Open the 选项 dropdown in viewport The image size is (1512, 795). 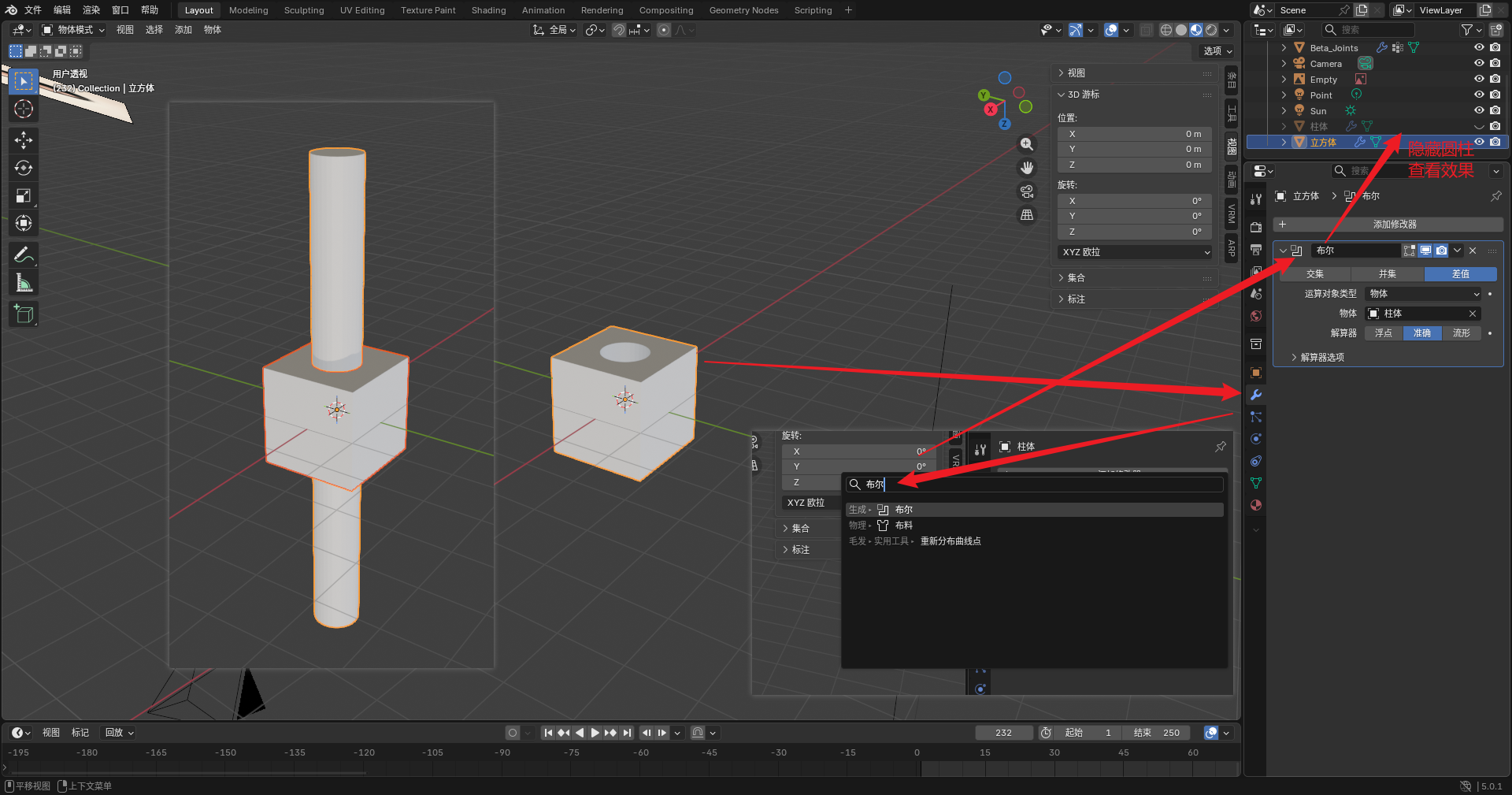(1217, 50)
